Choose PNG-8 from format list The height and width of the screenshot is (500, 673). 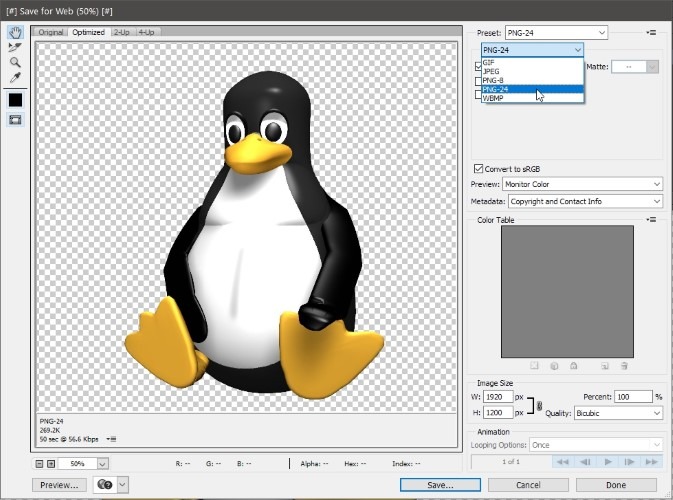(x=532, y=80)
